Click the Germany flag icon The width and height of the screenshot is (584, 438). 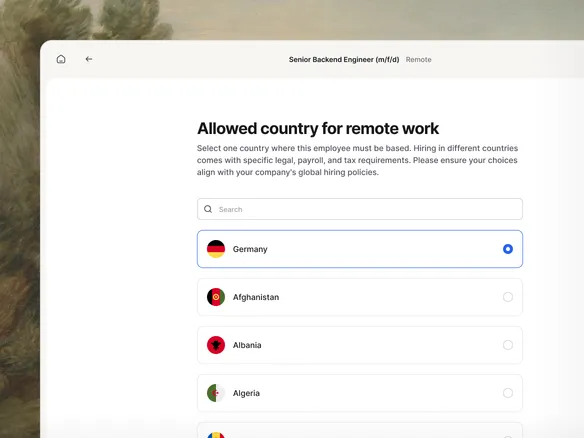216,249
